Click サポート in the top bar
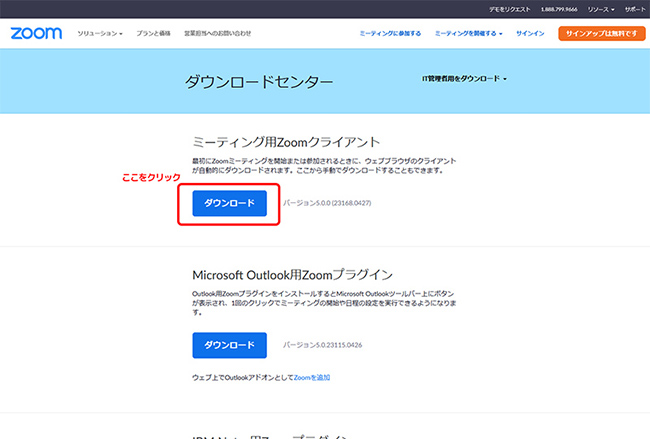This screenshot has width=650, height=439. click(635, 9)
